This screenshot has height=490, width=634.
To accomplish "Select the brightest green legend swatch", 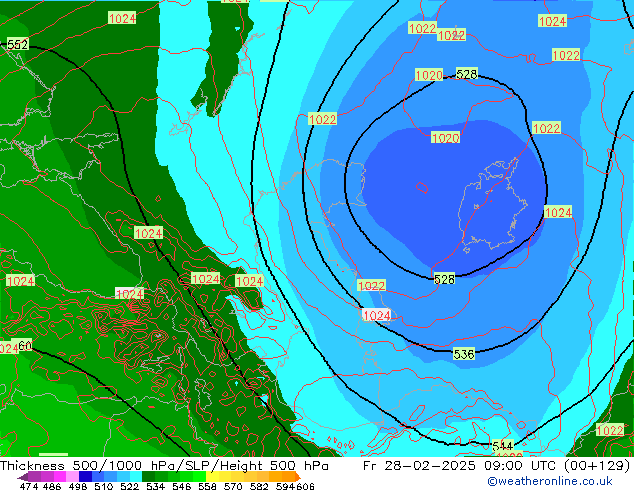I will click(x=199, y=476).
